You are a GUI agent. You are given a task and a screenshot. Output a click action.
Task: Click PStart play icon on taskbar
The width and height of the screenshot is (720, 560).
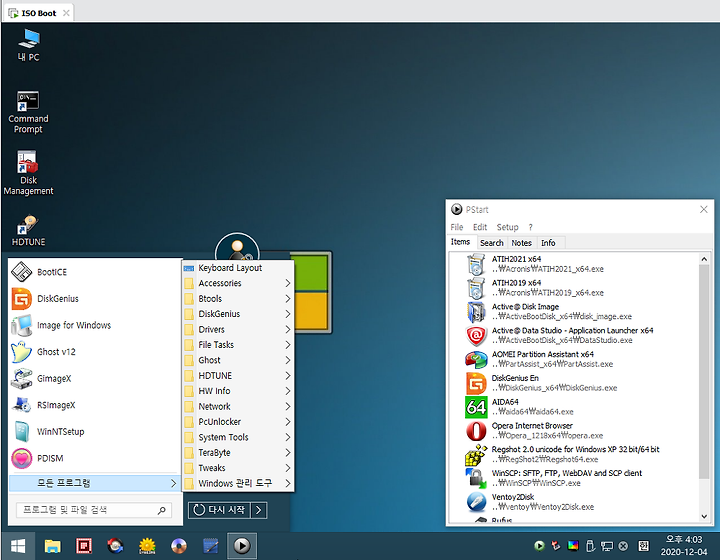click(x=242, y=546)
